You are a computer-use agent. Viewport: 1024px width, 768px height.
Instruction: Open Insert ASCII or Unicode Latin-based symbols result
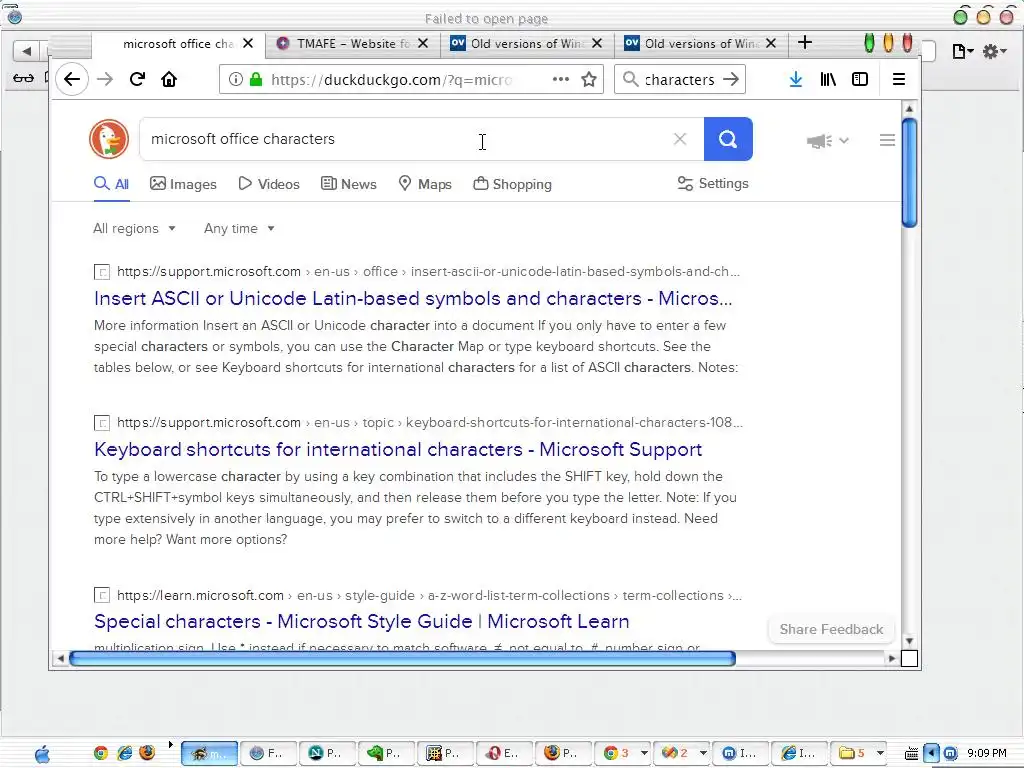coord(413,298)
